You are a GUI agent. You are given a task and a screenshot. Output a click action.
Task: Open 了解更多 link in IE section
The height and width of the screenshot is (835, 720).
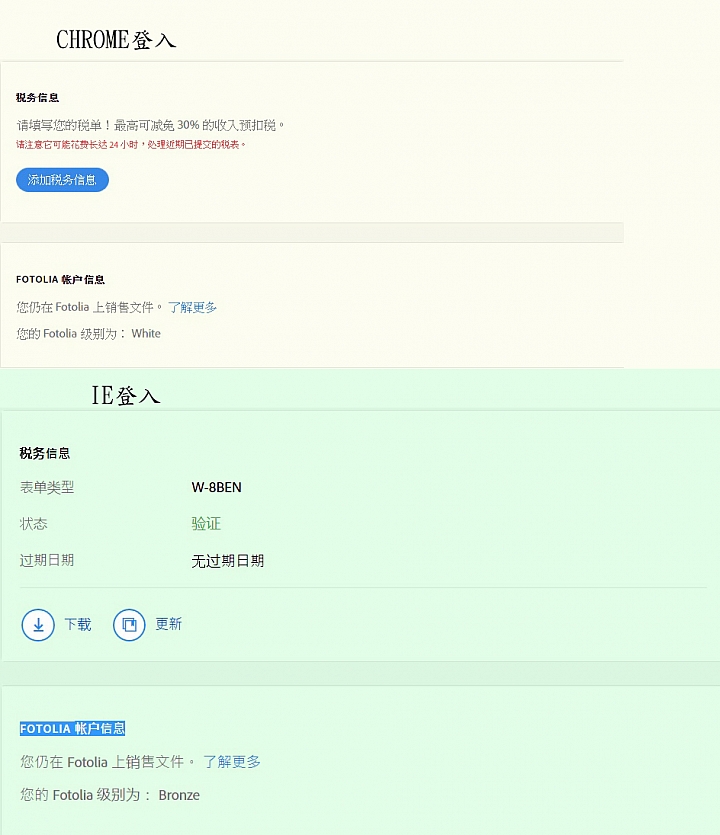[x=232, y=762]
